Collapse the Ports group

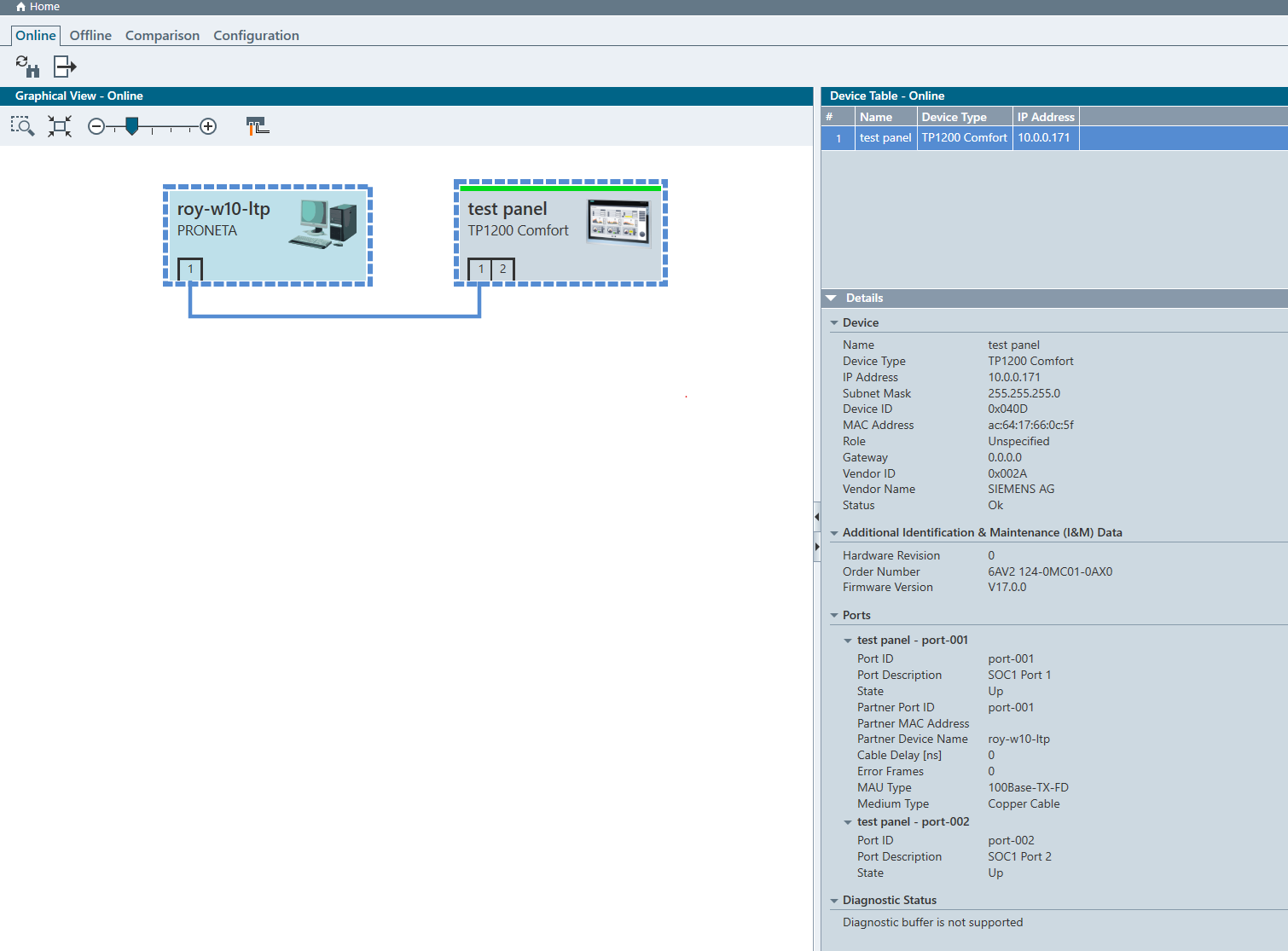point(834,616)
